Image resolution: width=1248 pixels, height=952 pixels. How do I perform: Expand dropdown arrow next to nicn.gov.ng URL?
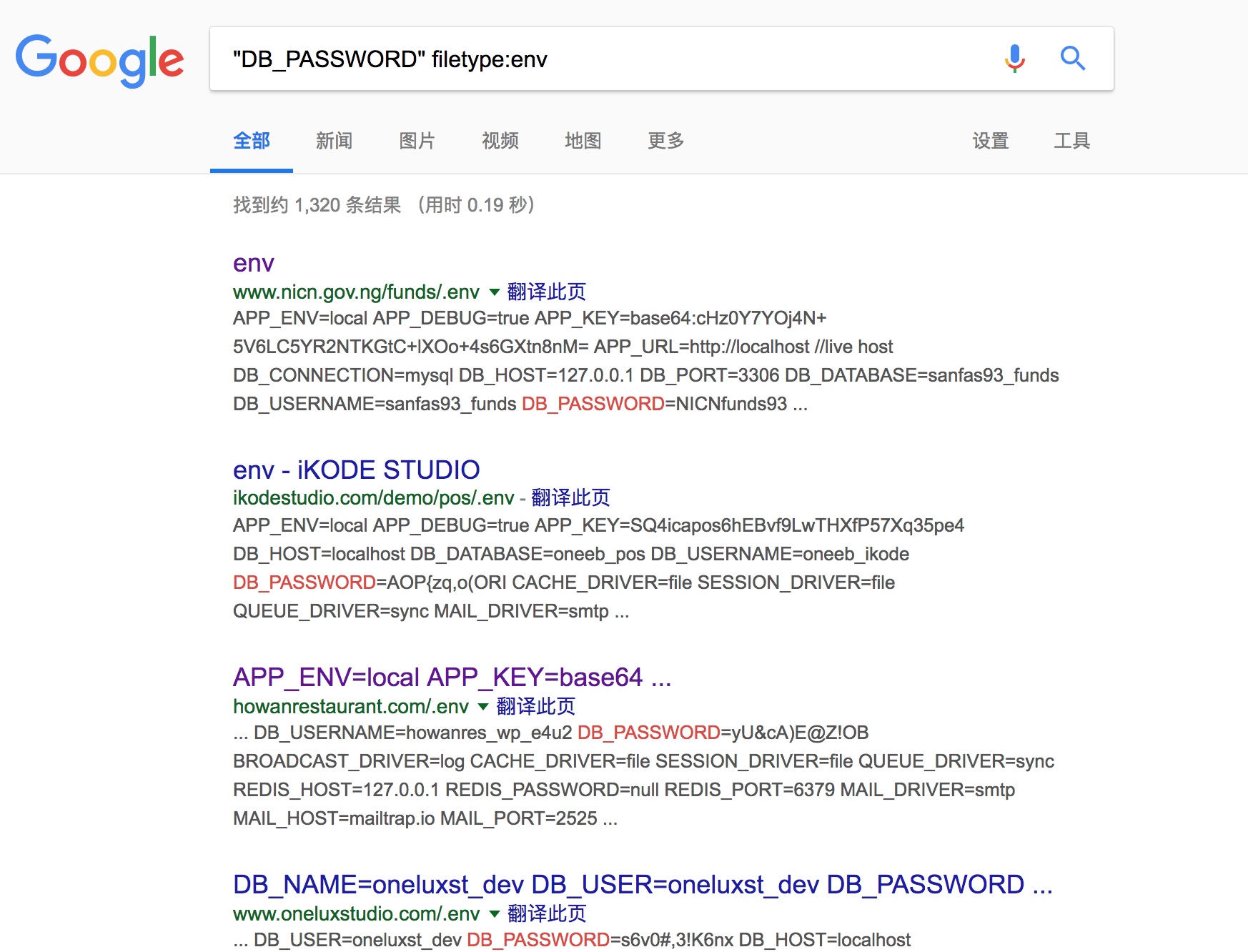[494, 292]
